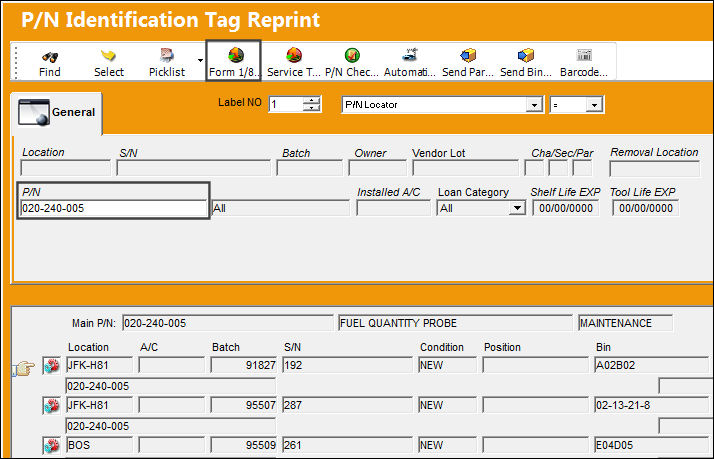714x459 pixels.
Task: Click the Label NO input field
Action: tap(286, 104)
